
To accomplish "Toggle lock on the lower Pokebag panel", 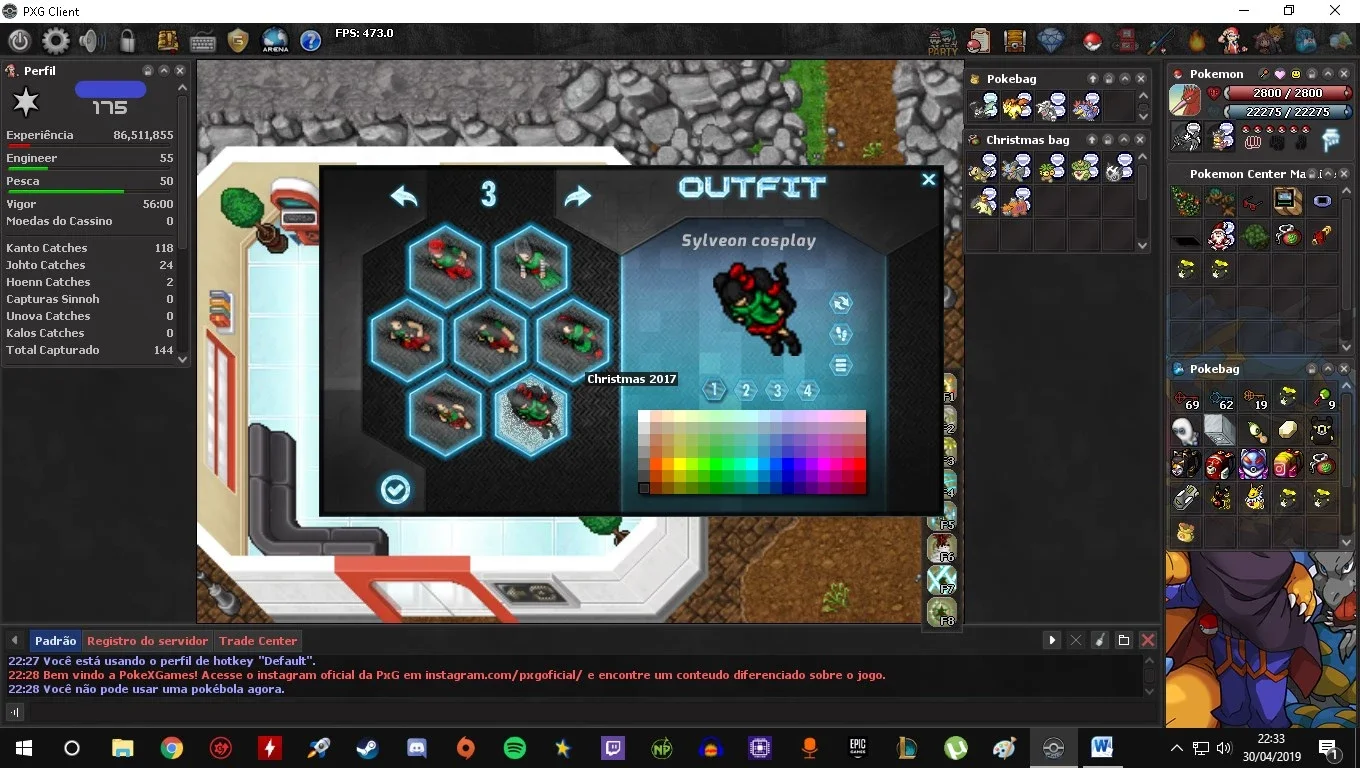I will tap(1313, 369).
